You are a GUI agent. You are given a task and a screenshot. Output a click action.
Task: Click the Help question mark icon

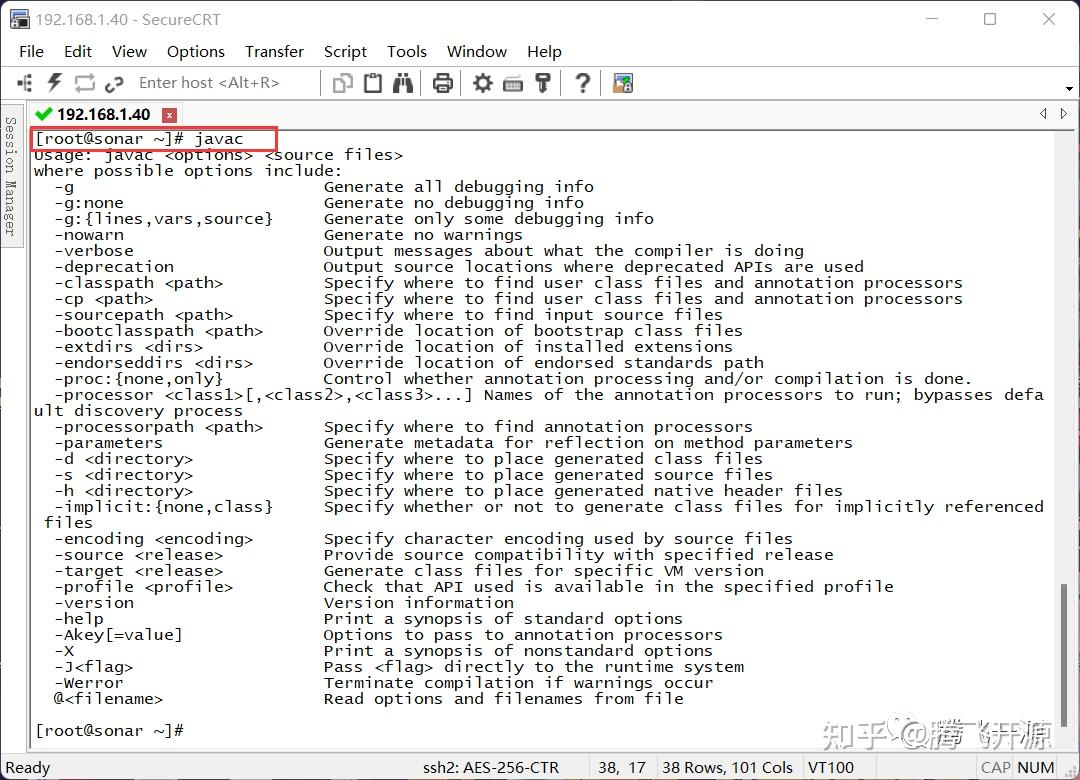pos(582,83)
